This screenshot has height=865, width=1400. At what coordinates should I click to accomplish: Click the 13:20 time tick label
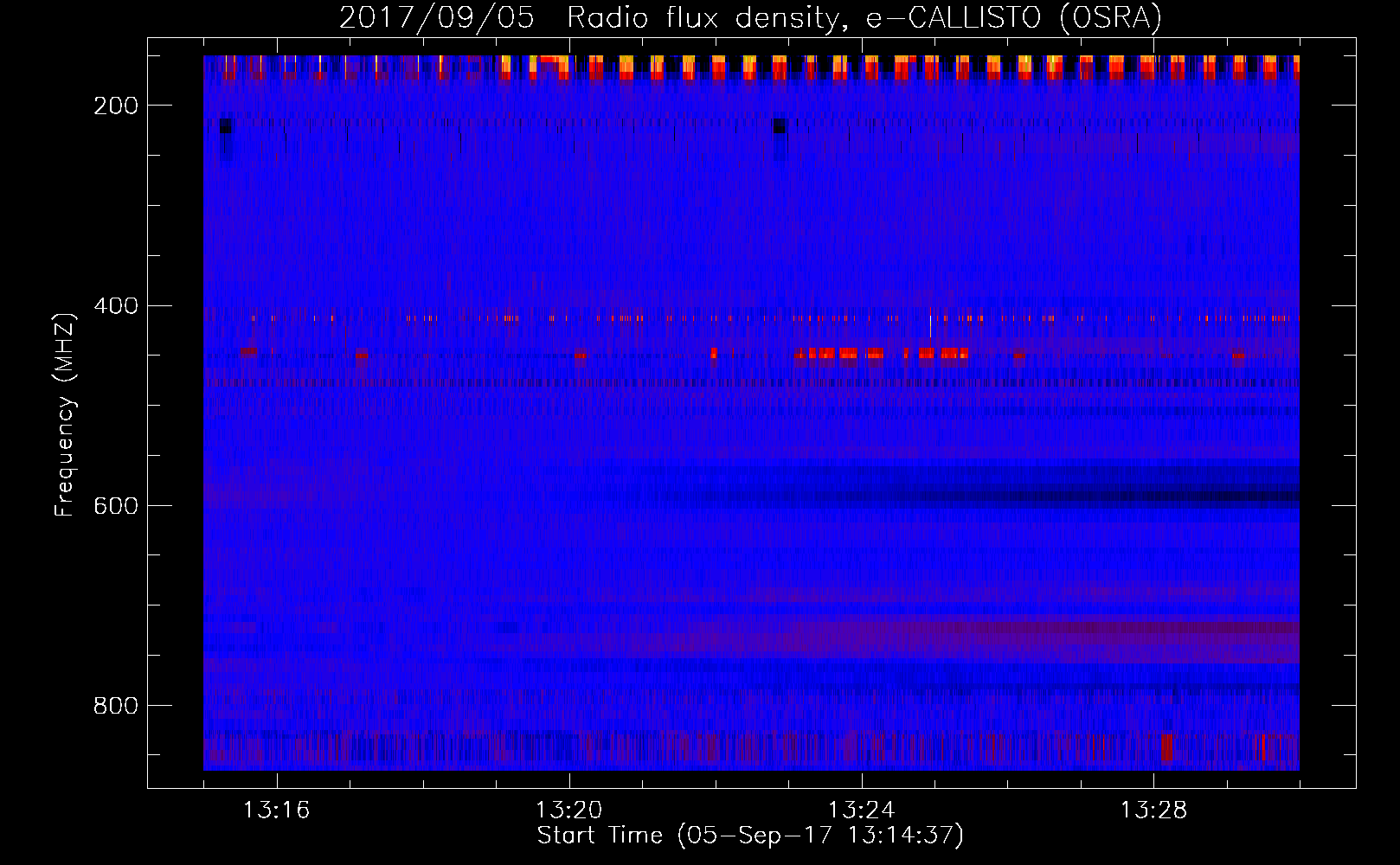568,811
